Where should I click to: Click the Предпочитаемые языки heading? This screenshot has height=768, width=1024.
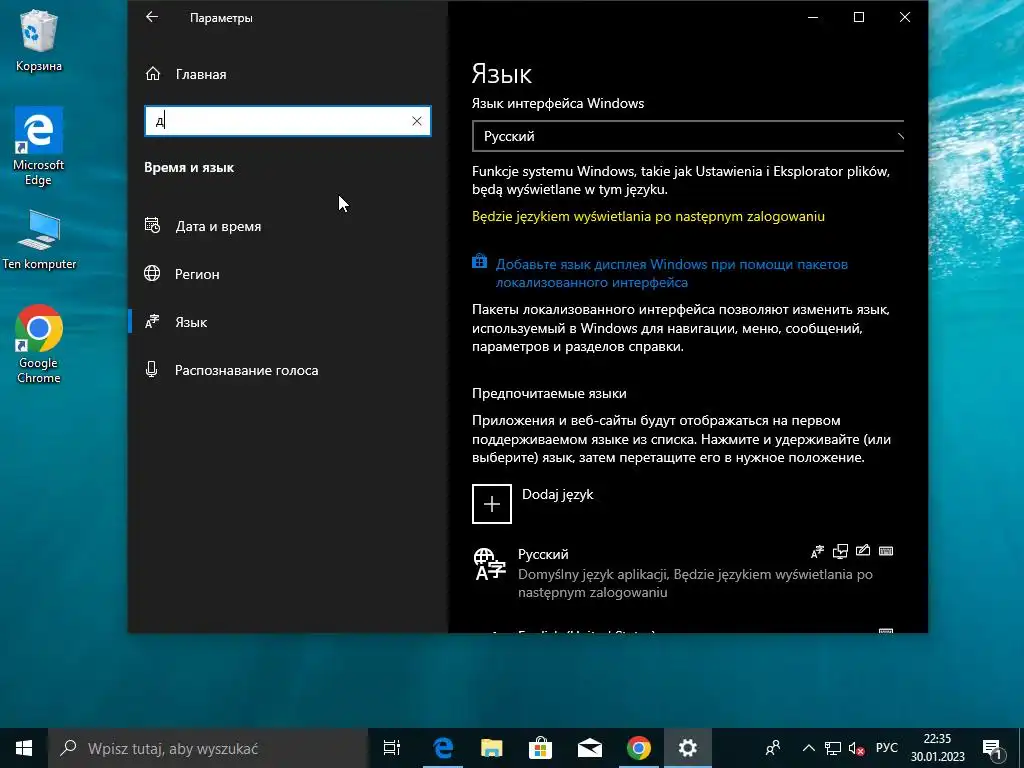point(549,394)
